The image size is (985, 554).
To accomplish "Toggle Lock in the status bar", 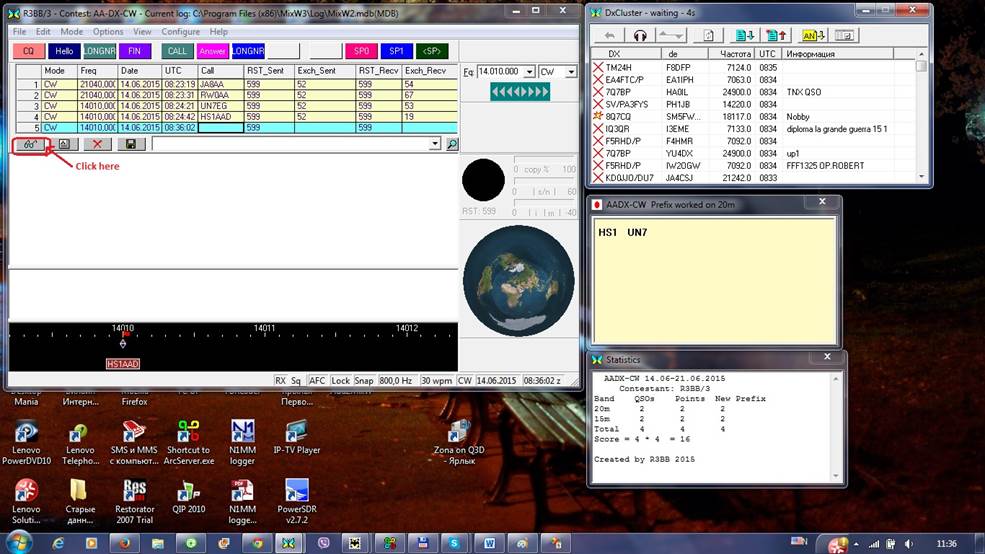I will (341, 381).
